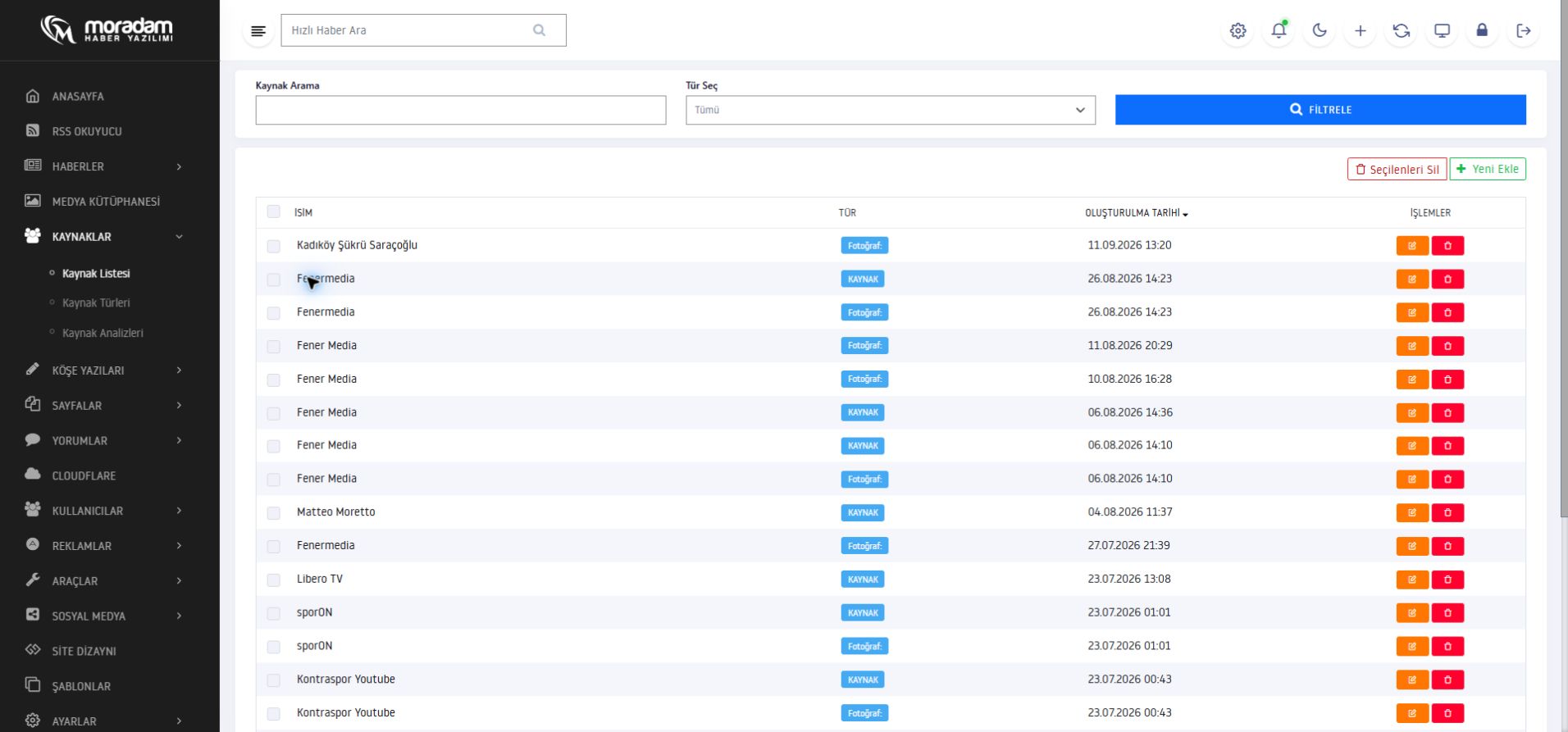Click the monitor icon in the top bar

(x=1442, y=31)
